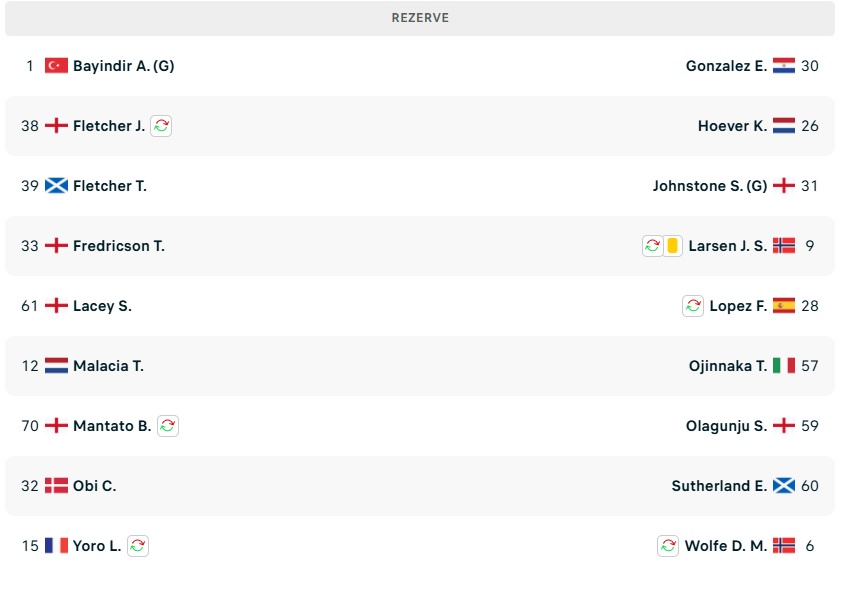The image size is (844, 590).
Task: Click Danish flag next to Obi C.
Action: (56, 486)
